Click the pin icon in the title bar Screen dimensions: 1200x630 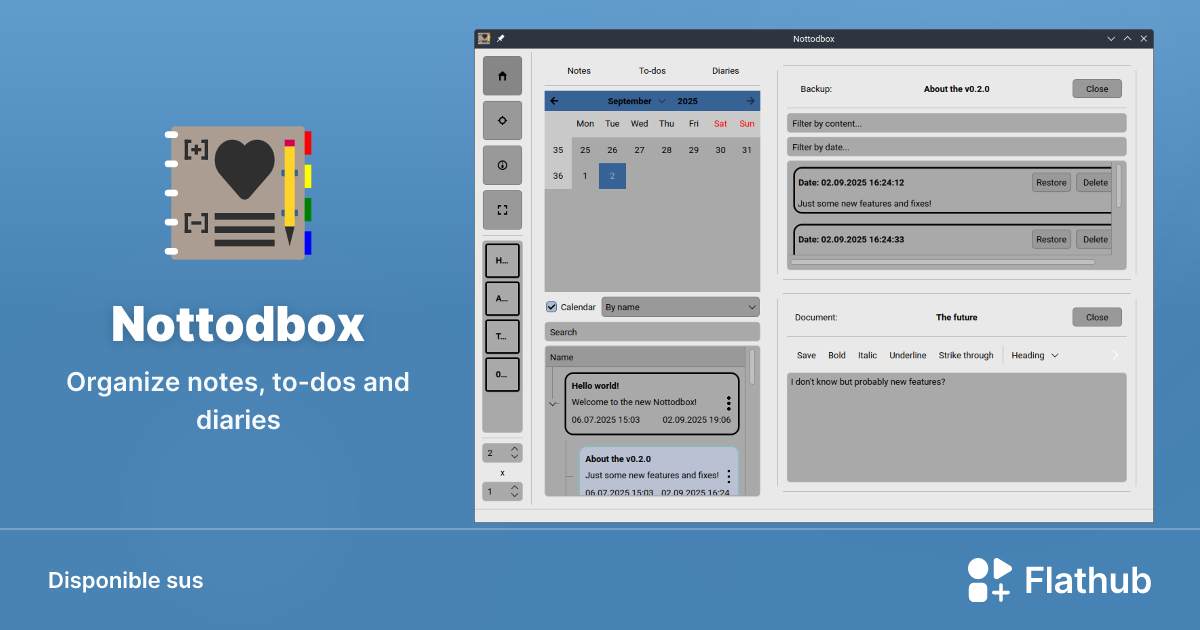500,38
